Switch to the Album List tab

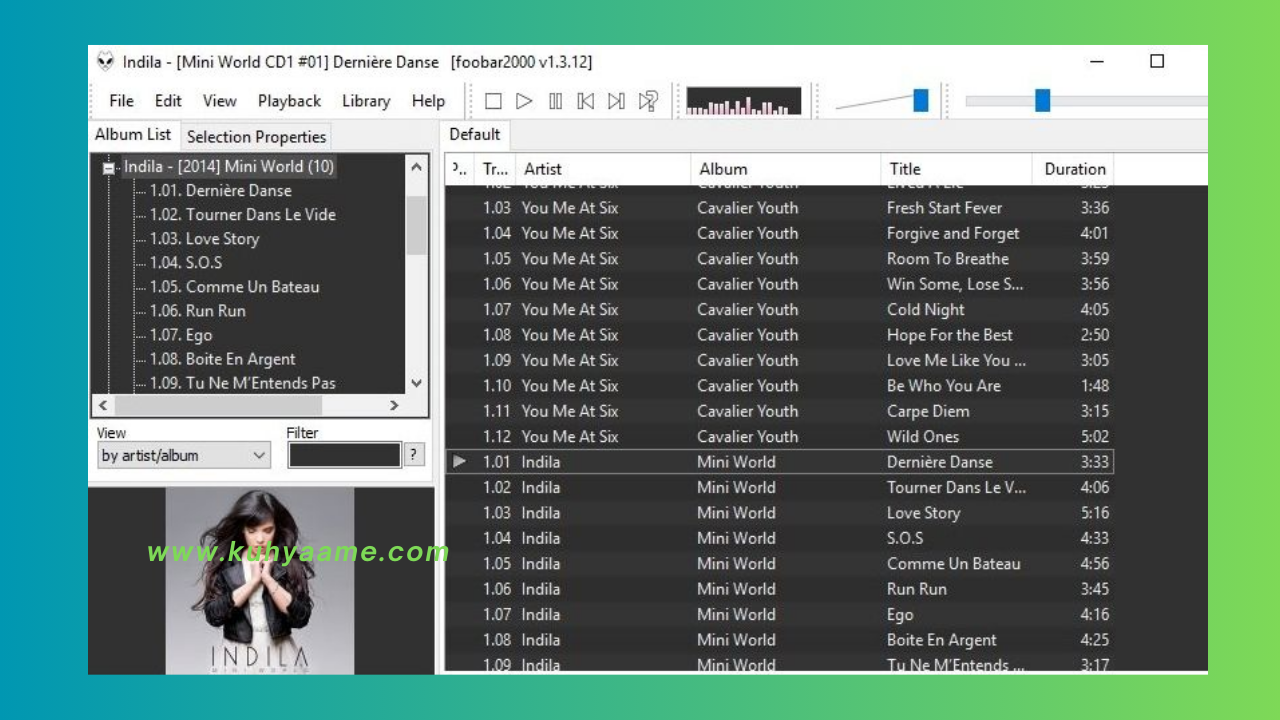click(x=133, y=135)
